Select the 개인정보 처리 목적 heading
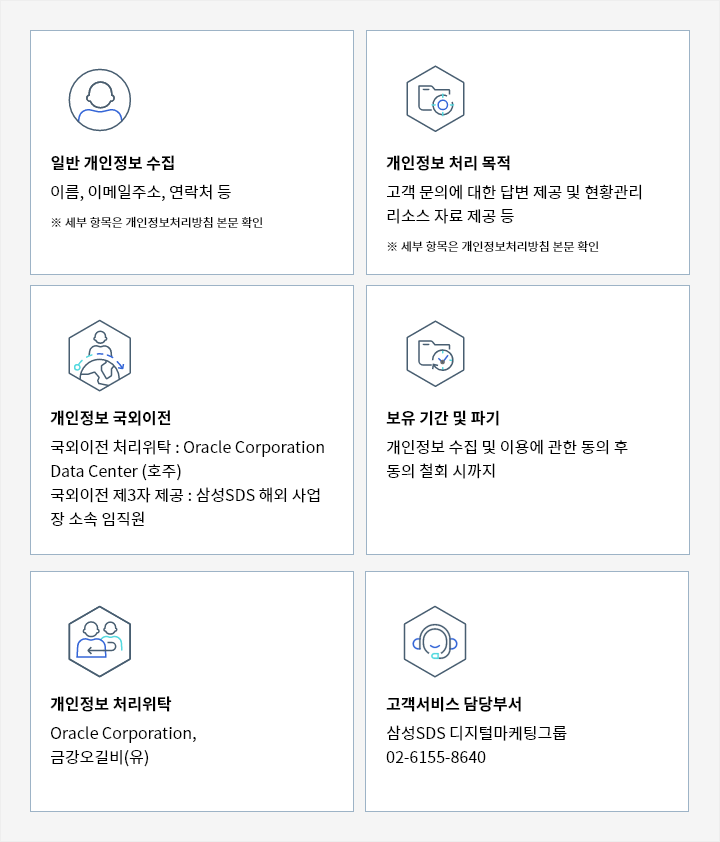The image size is (720, 842). (448, 163)
